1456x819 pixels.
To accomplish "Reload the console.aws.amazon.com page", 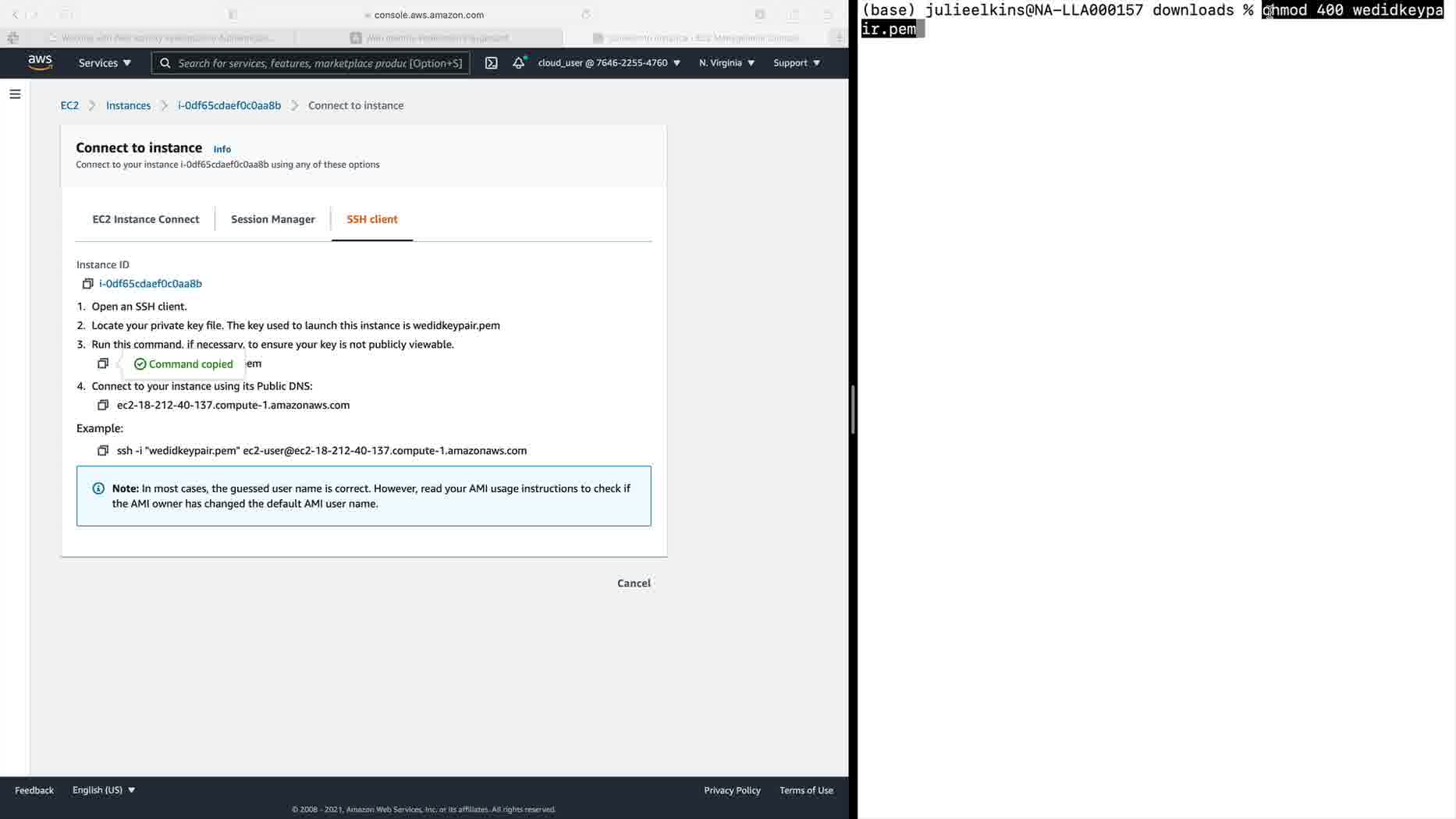I will (x=586, y=14).
